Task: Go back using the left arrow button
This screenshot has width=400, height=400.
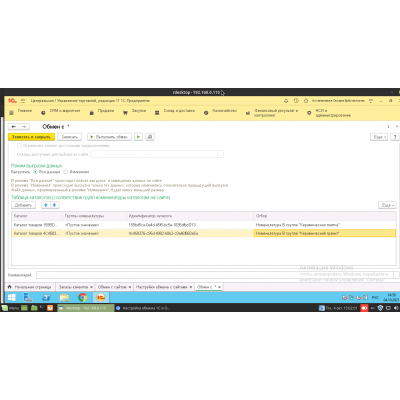Action: (x=14, y=127)
